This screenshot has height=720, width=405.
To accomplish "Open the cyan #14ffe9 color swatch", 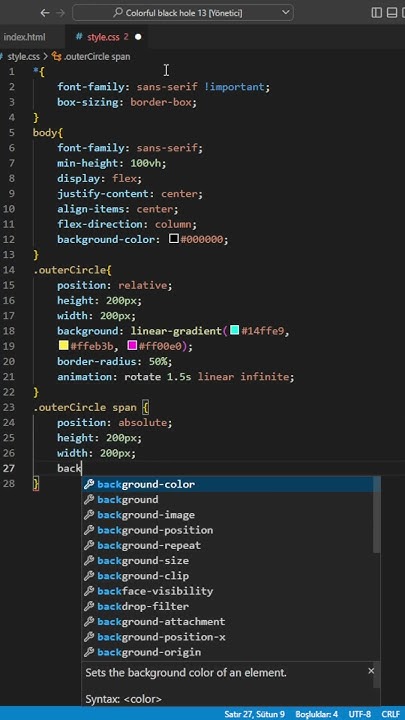I will (x=234, y=330).
